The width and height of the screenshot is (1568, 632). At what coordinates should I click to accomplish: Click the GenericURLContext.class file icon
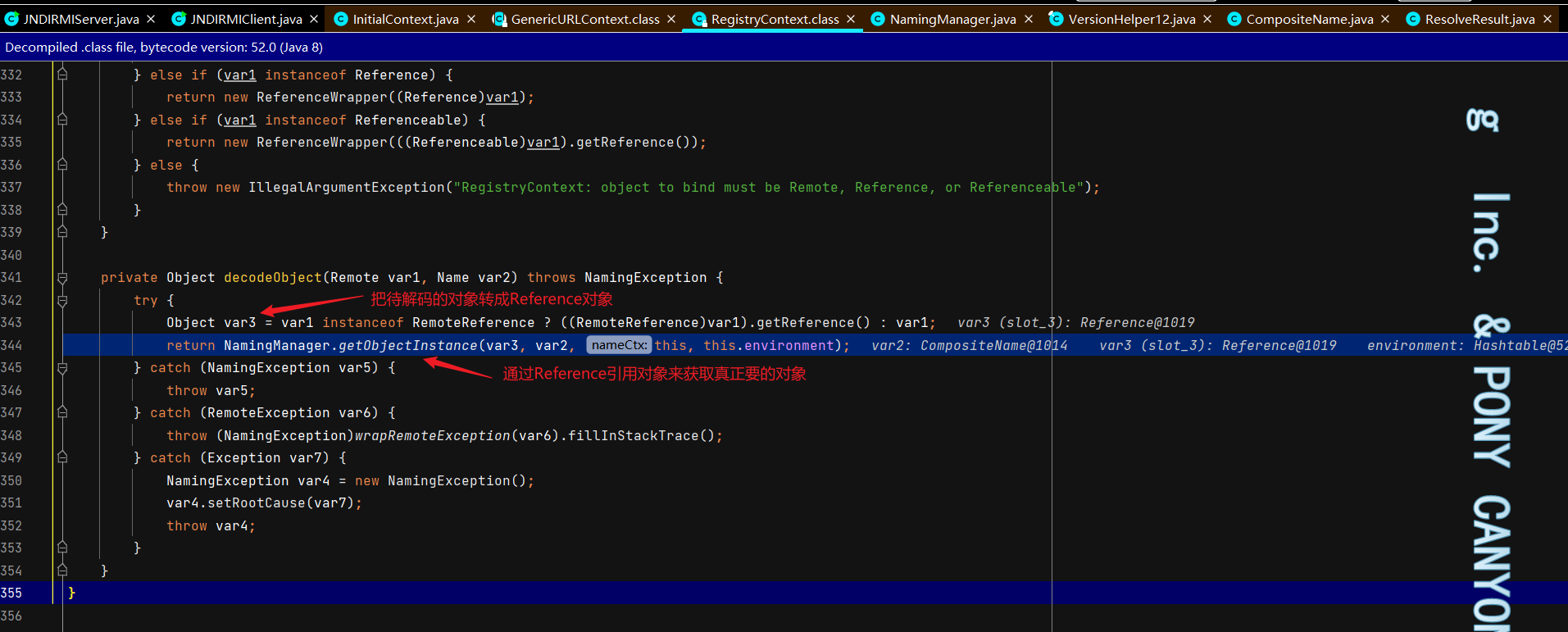pyautogui.click(x=499, y=19)
